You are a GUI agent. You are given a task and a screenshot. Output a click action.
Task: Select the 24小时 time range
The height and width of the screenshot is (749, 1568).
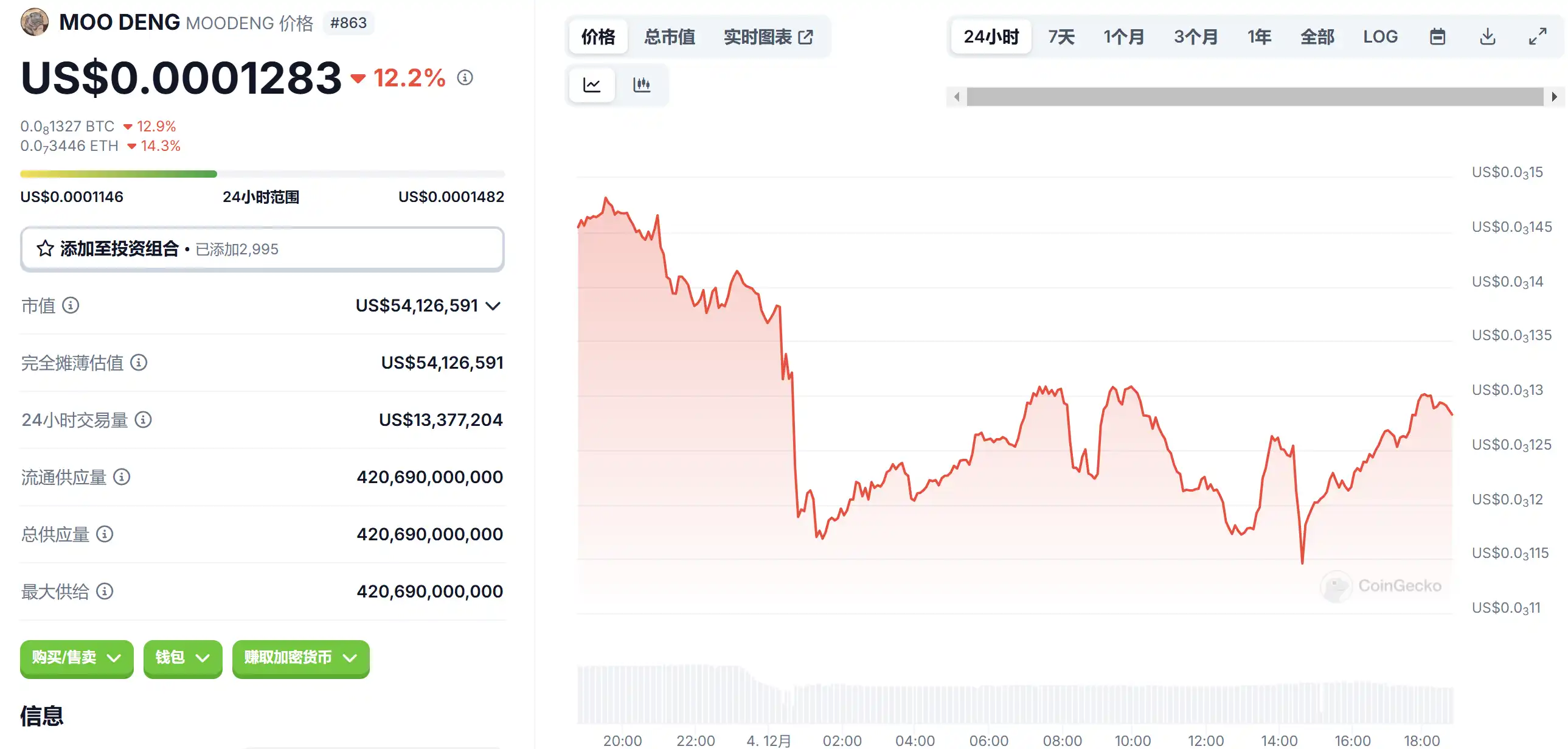[991, 37]
